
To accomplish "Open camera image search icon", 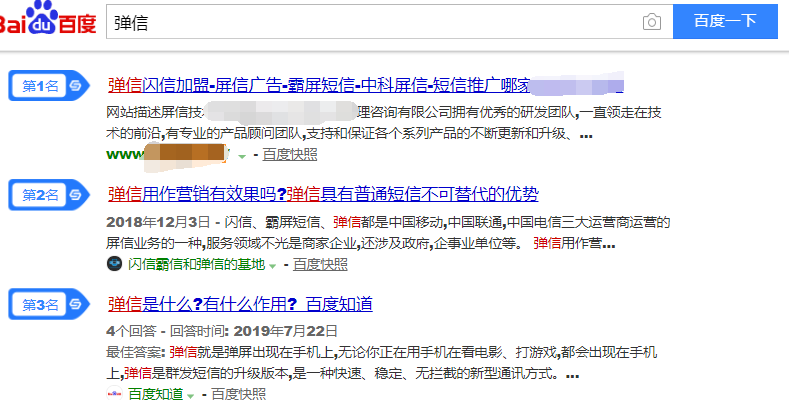I will tap(652, 22).
